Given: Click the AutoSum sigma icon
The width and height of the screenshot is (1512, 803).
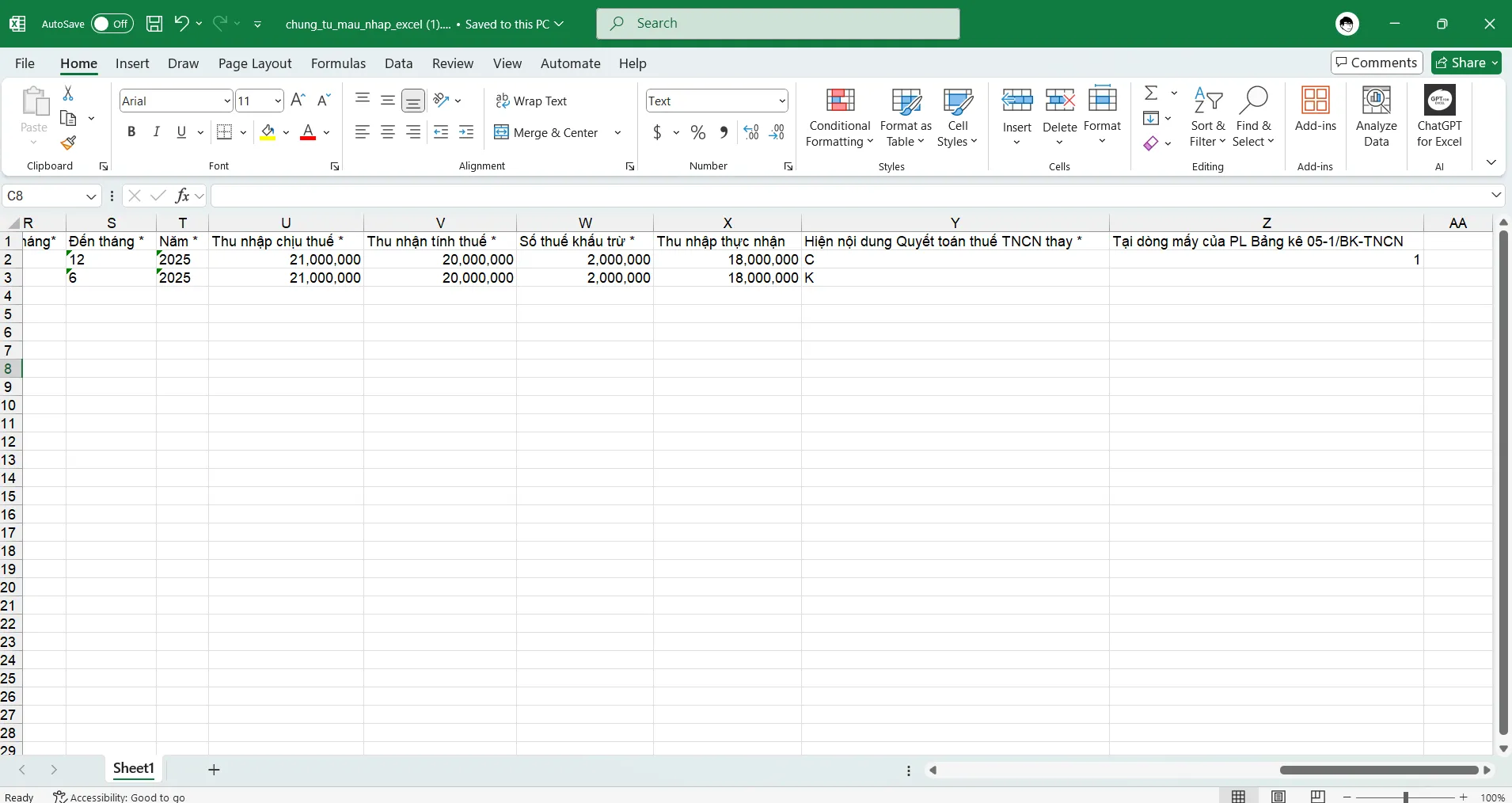Looking at the screenshot, I should 1151,93.
